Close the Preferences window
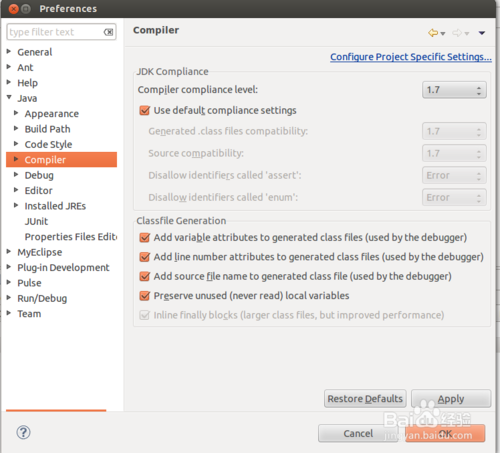500x453 pixels. pos(14,9)
